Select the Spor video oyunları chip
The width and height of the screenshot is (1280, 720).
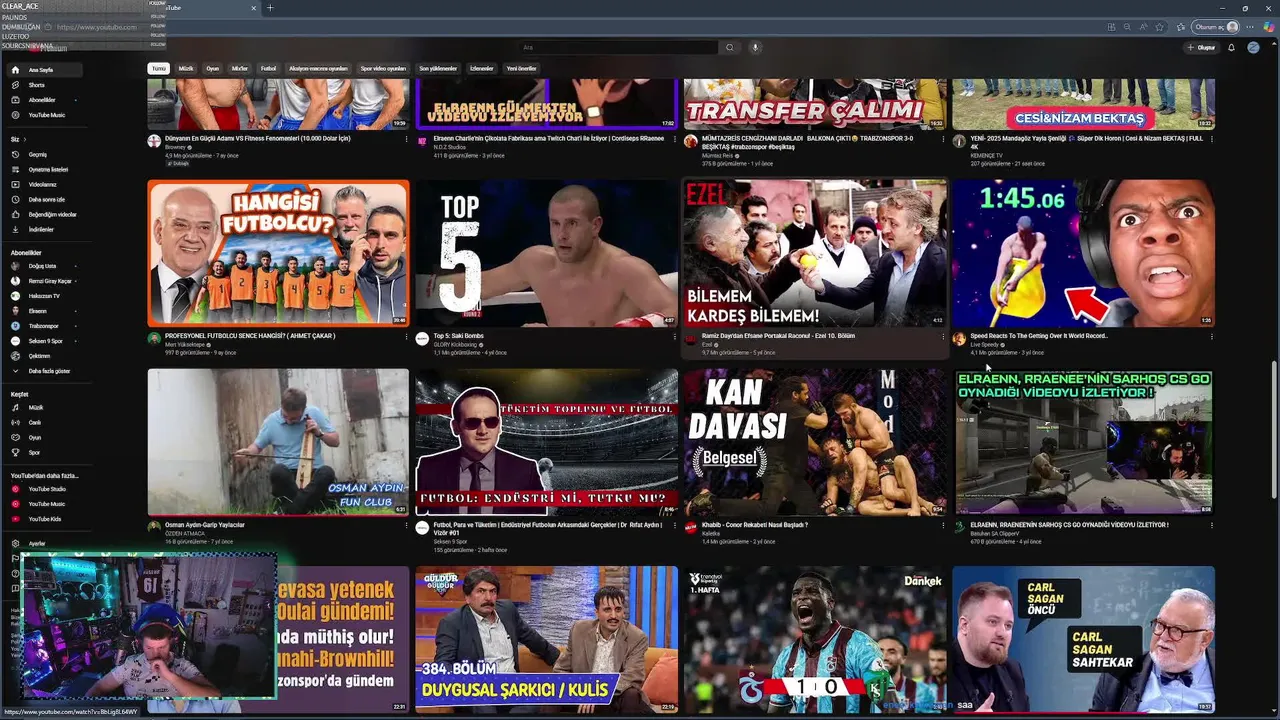point(384,69)
